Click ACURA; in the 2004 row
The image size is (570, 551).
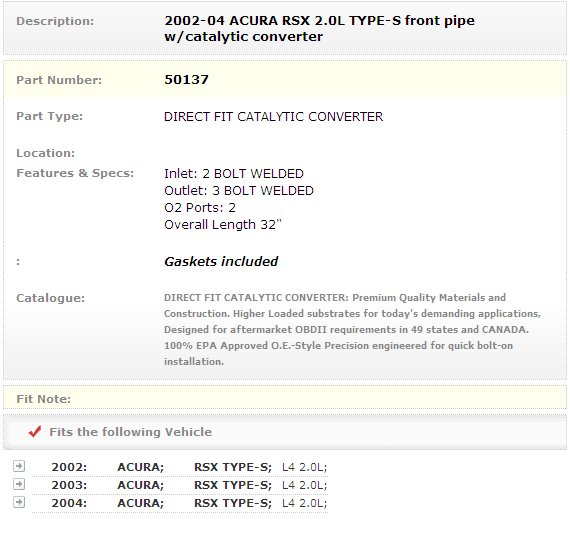coord(141,503)
